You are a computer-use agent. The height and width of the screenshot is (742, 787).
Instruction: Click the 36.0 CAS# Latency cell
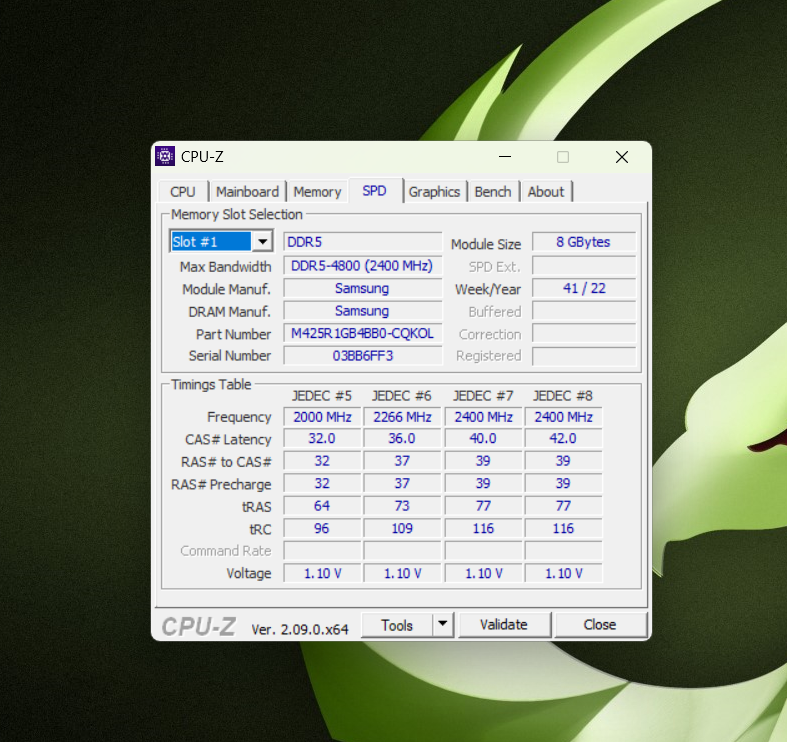[402, 438]
